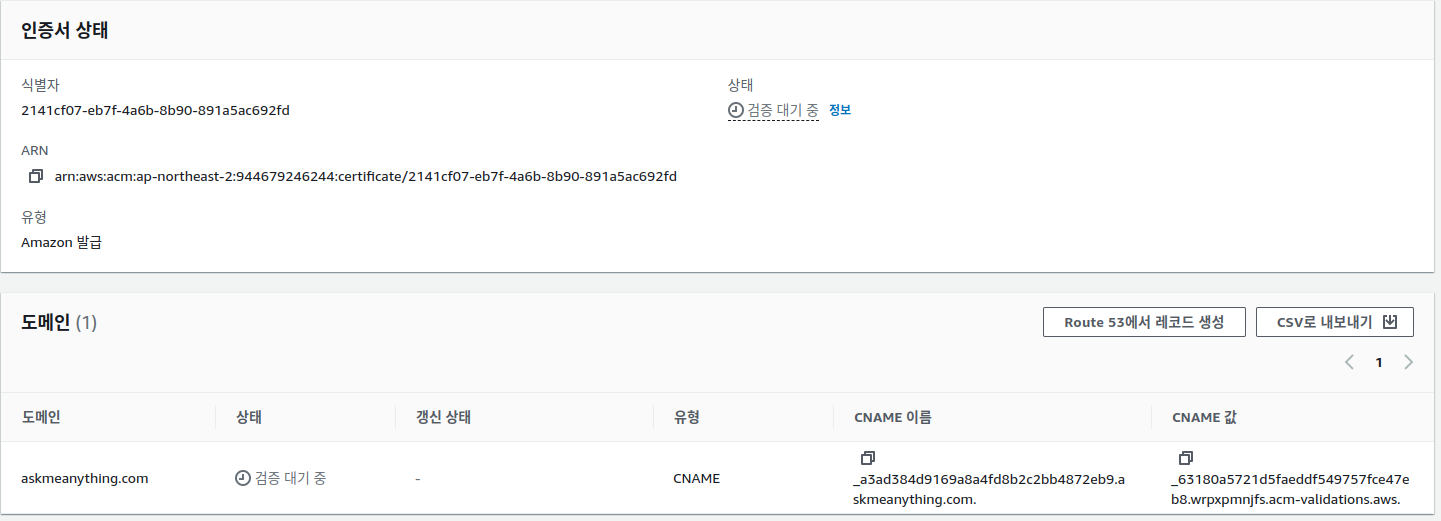Select the askmeanything.com domain cell
The height and width of the screenshot is (521, 1441).
pos(85,478)
